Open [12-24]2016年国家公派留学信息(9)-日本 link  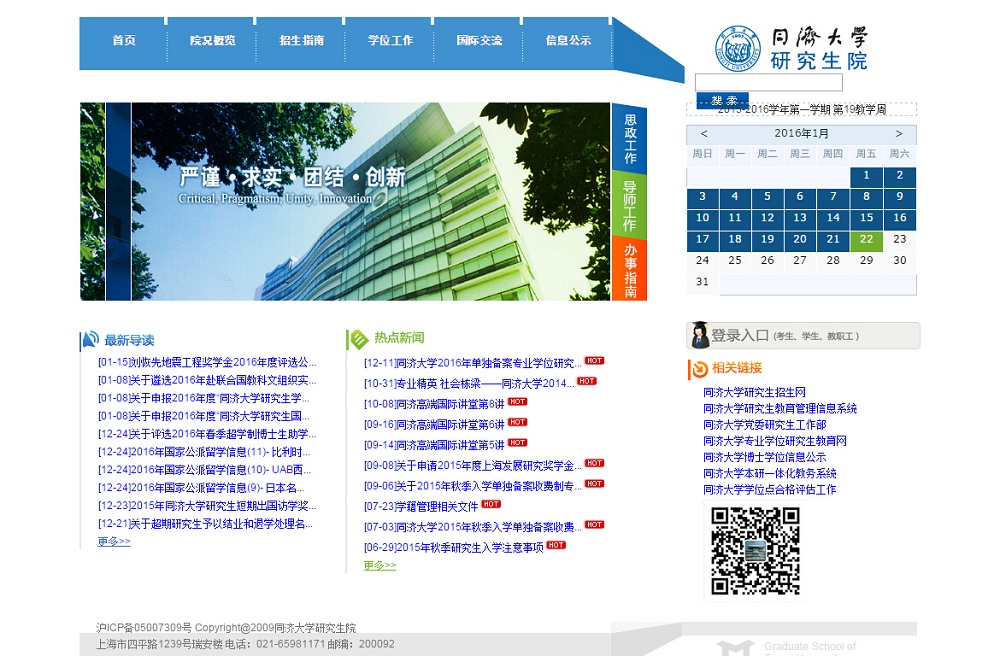point(201,488)
